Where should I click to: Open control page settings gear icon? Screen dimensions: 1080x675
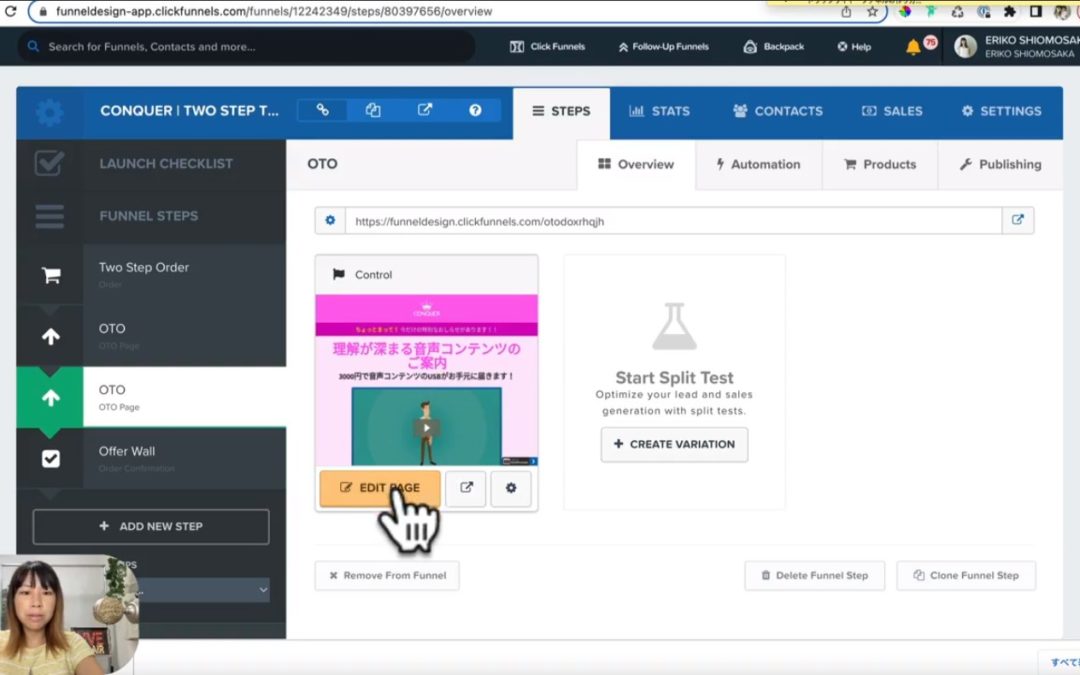(x=511, y=488)
